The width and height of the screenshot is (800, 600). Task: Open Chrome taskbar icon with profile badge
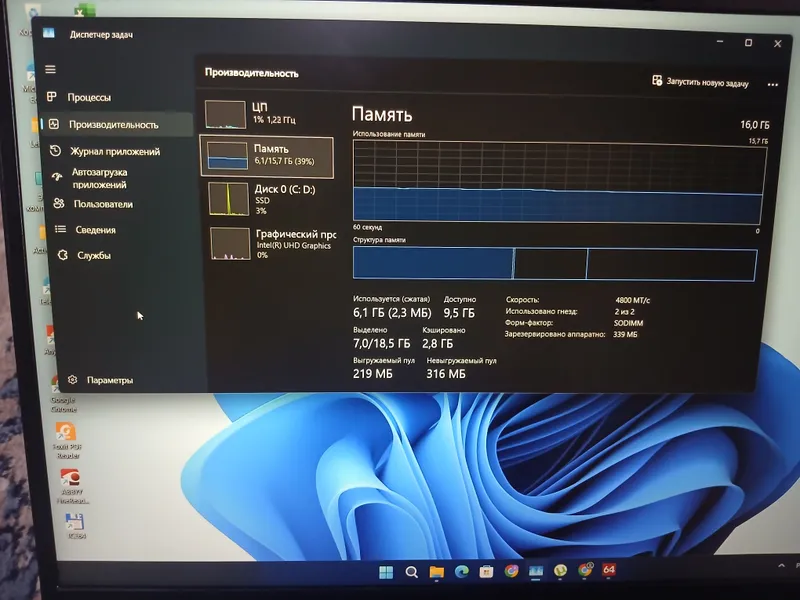[x=585, y=570]
